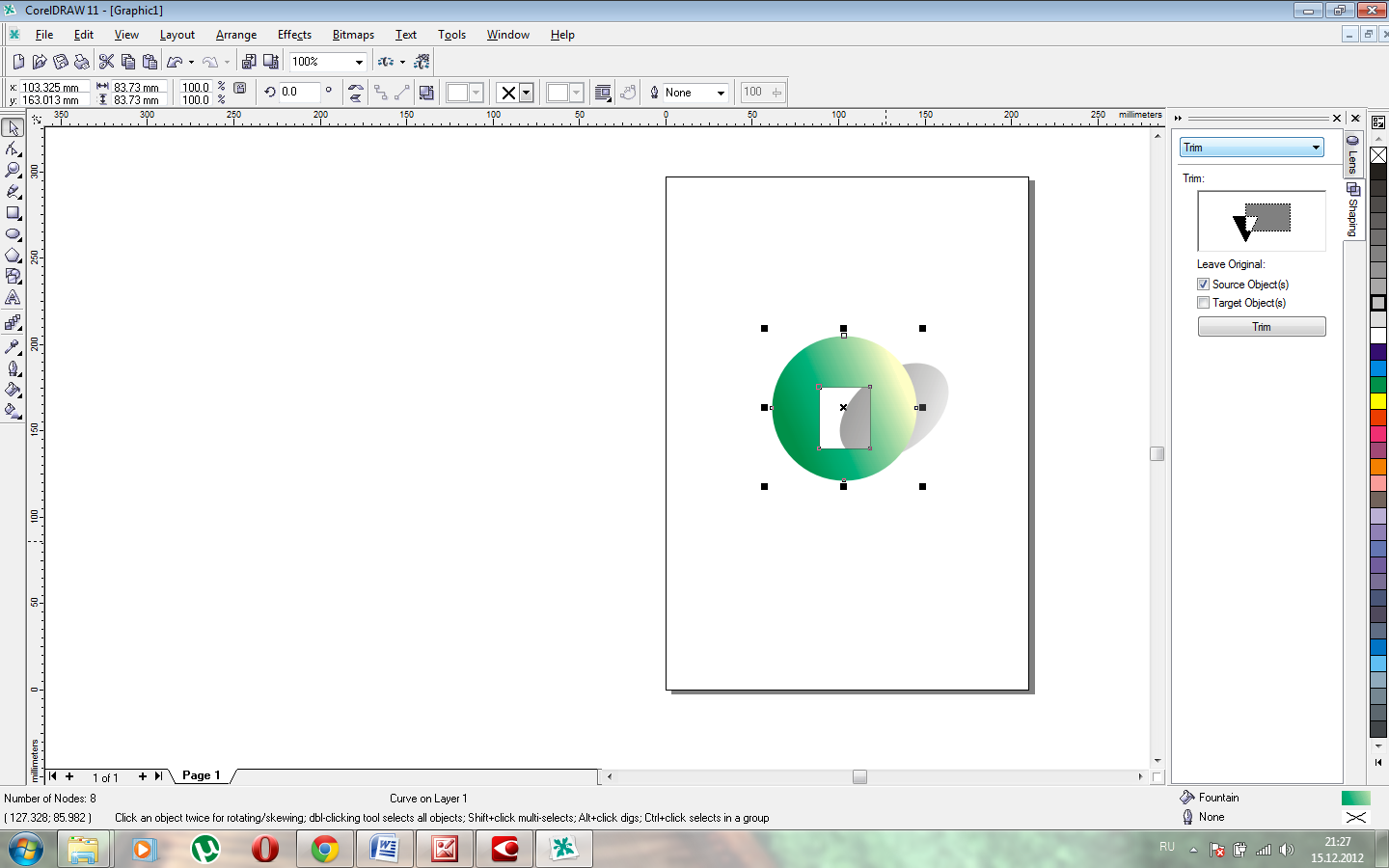
Task: Open the zoom level 100% dropdown
Action: (x=359, y=62)
